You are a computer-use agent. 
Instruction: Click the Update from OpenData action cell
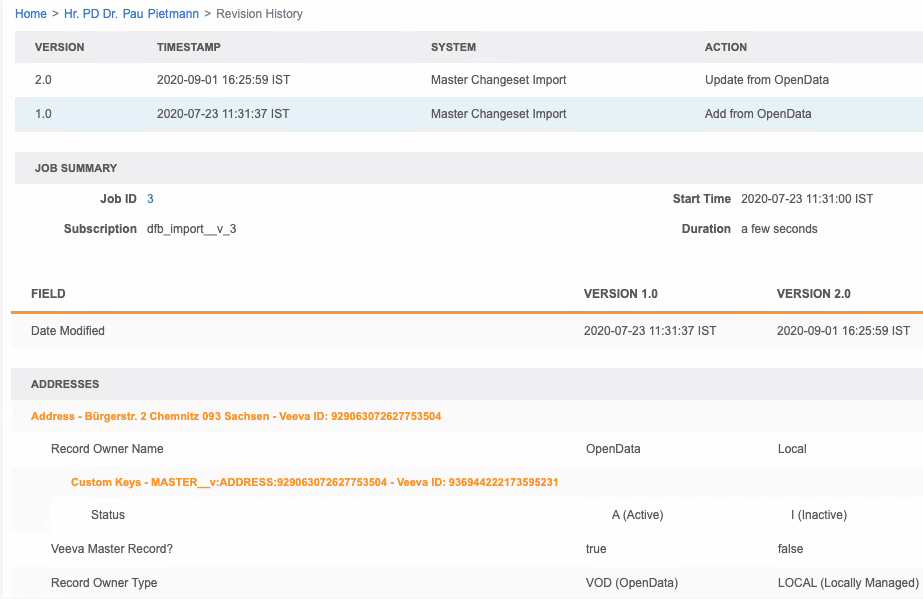tap(766, 80)
